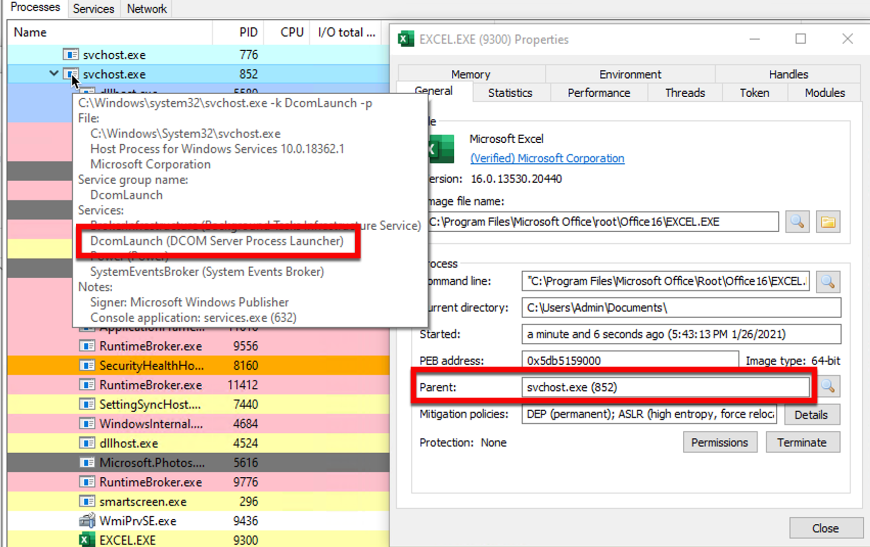The width and height of the screenshot is (870, 547).
Task: Click the Excel icon in Properties title bar
Action: tap(406, 39)
